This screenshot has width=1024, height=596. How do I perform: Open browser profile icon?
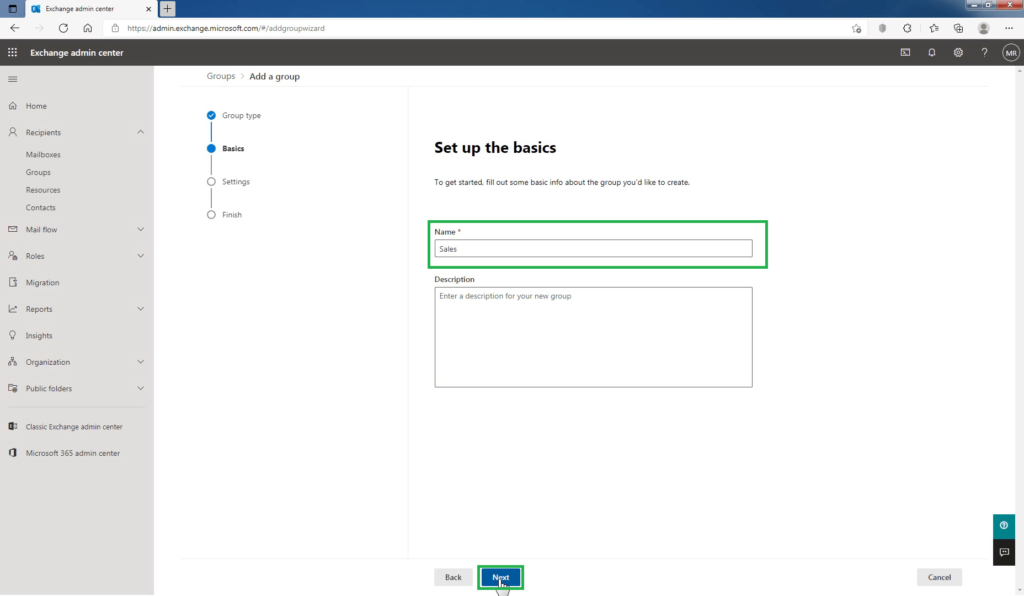tap(984, 28)
